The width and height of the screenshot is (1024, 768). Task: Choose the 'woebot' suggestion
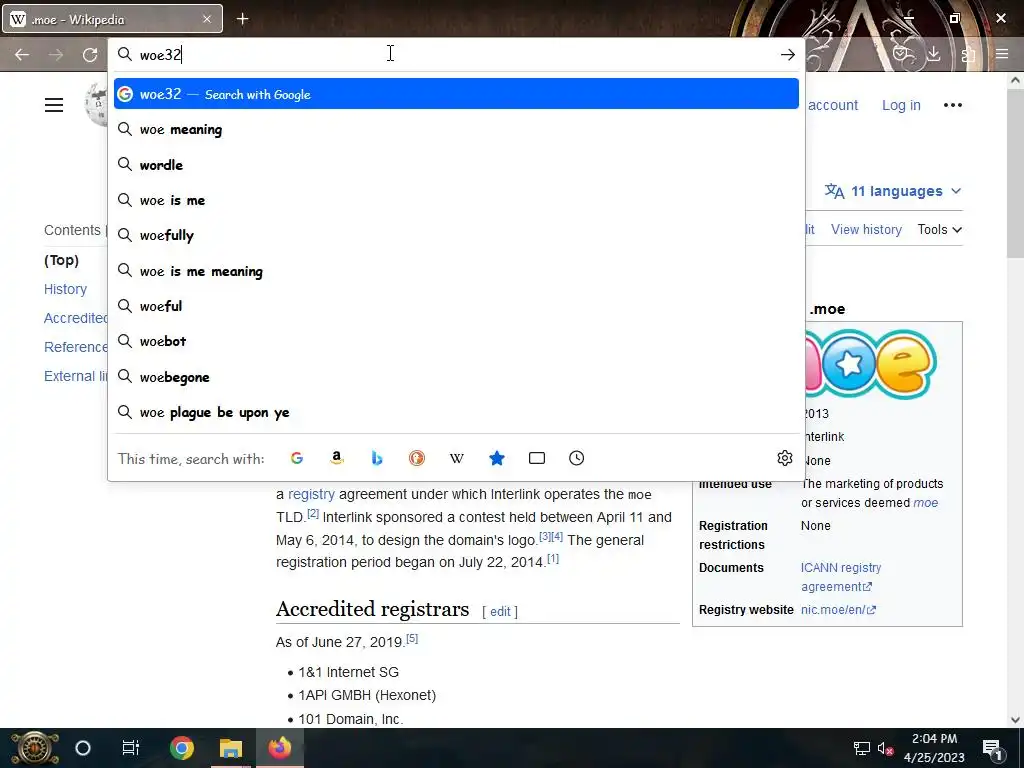456,342
